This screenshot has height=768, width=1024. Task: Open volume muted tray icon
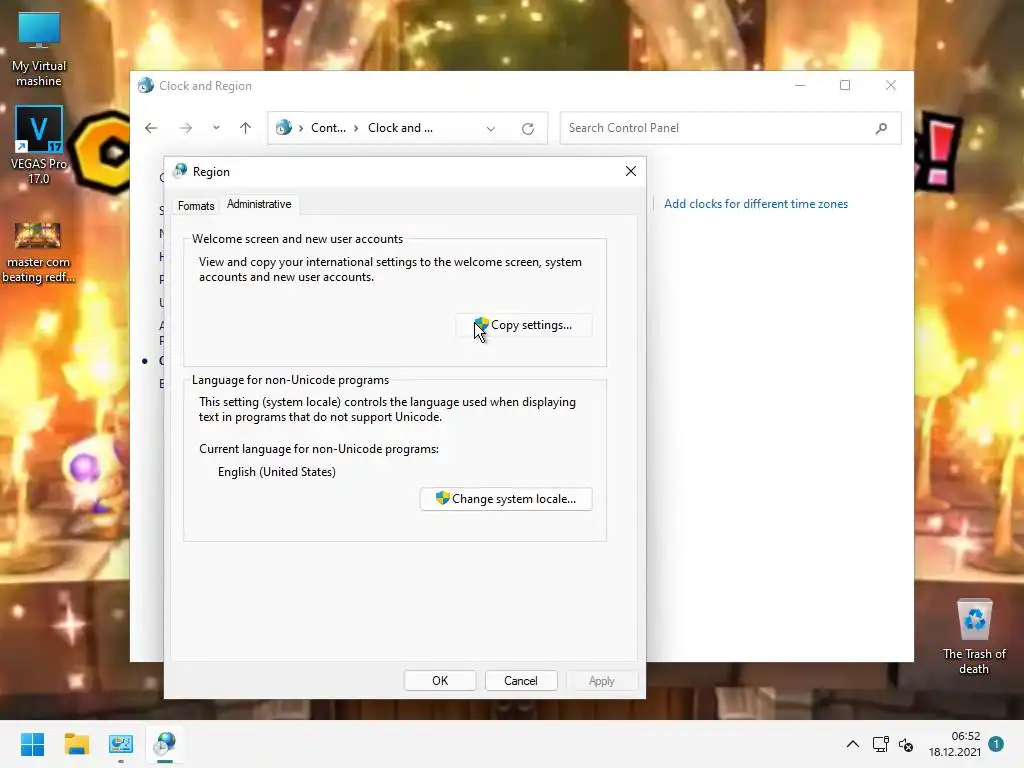click(906, 744)
